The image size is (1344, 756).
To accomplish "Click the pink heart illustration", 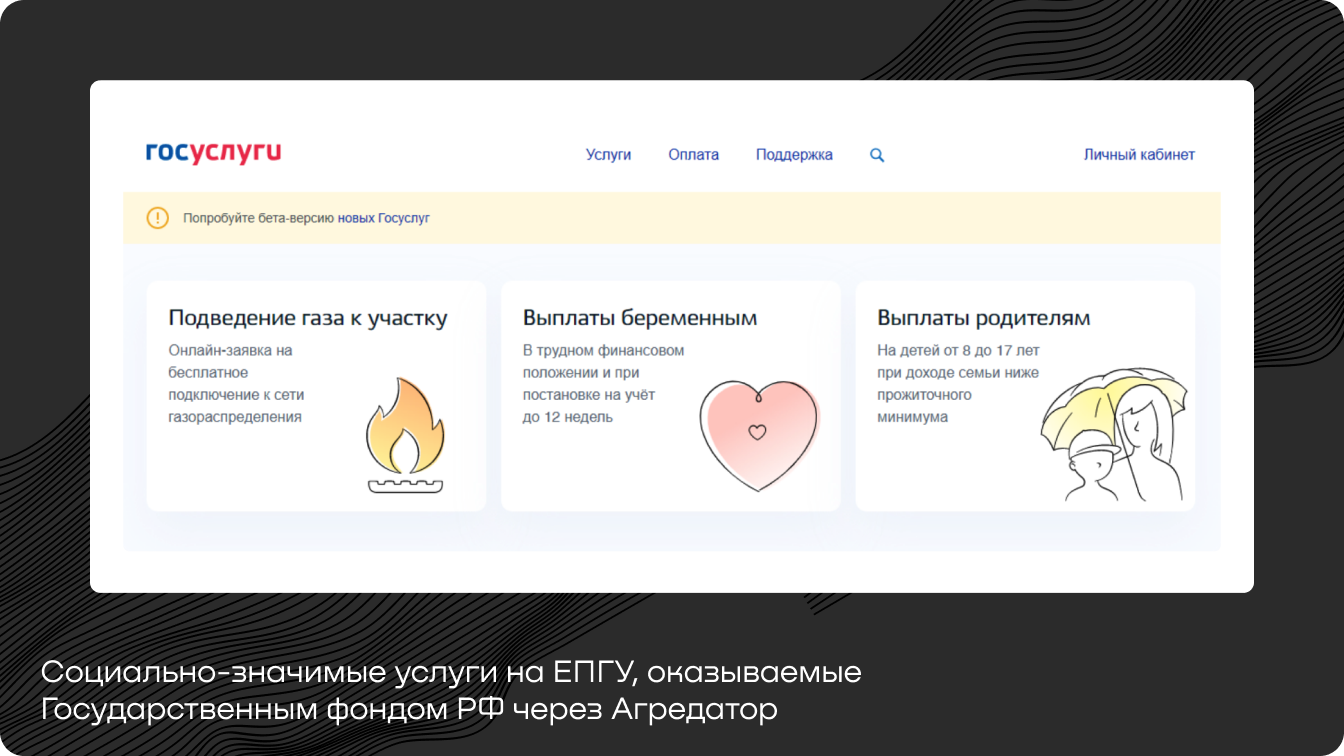I will click(759, 434).
